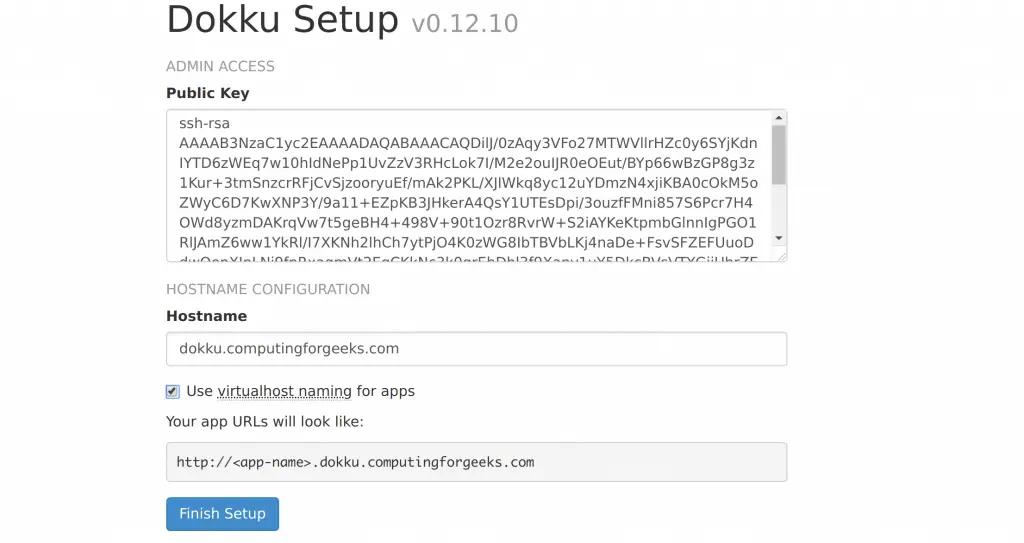Screen dimensions: 1024x543
Task: Click the Public Key scrollbar thumb
Action: tap(778, 155)
